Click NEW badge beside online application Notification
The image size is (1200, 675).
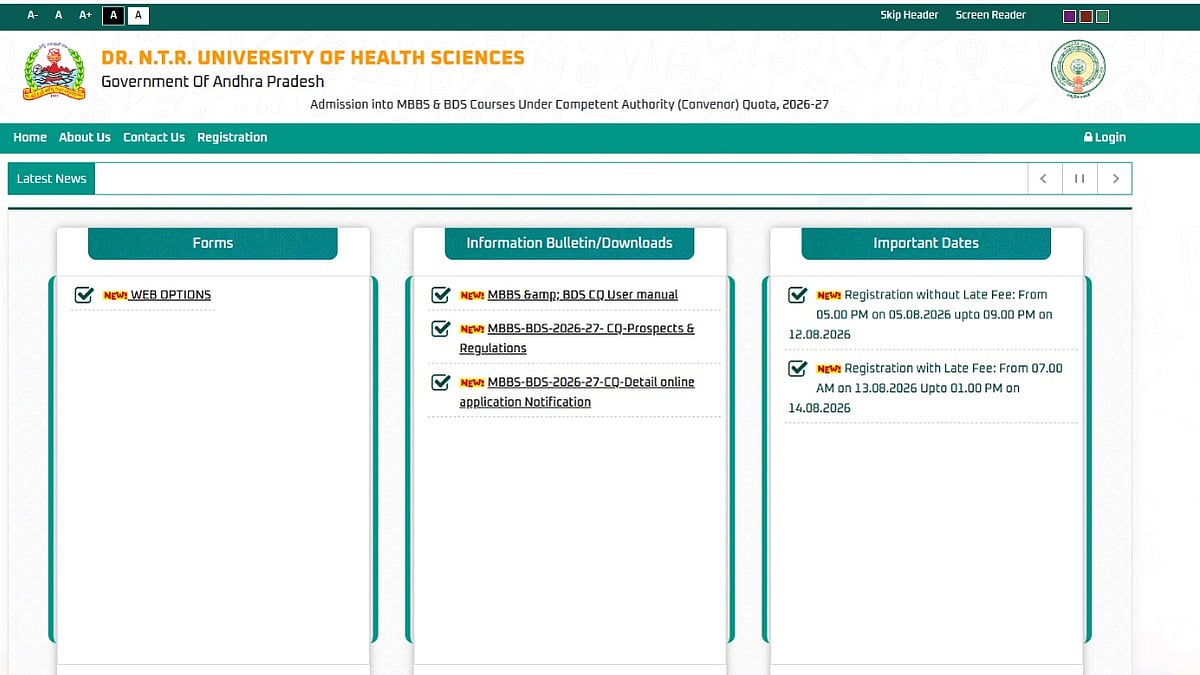(472, 383)
